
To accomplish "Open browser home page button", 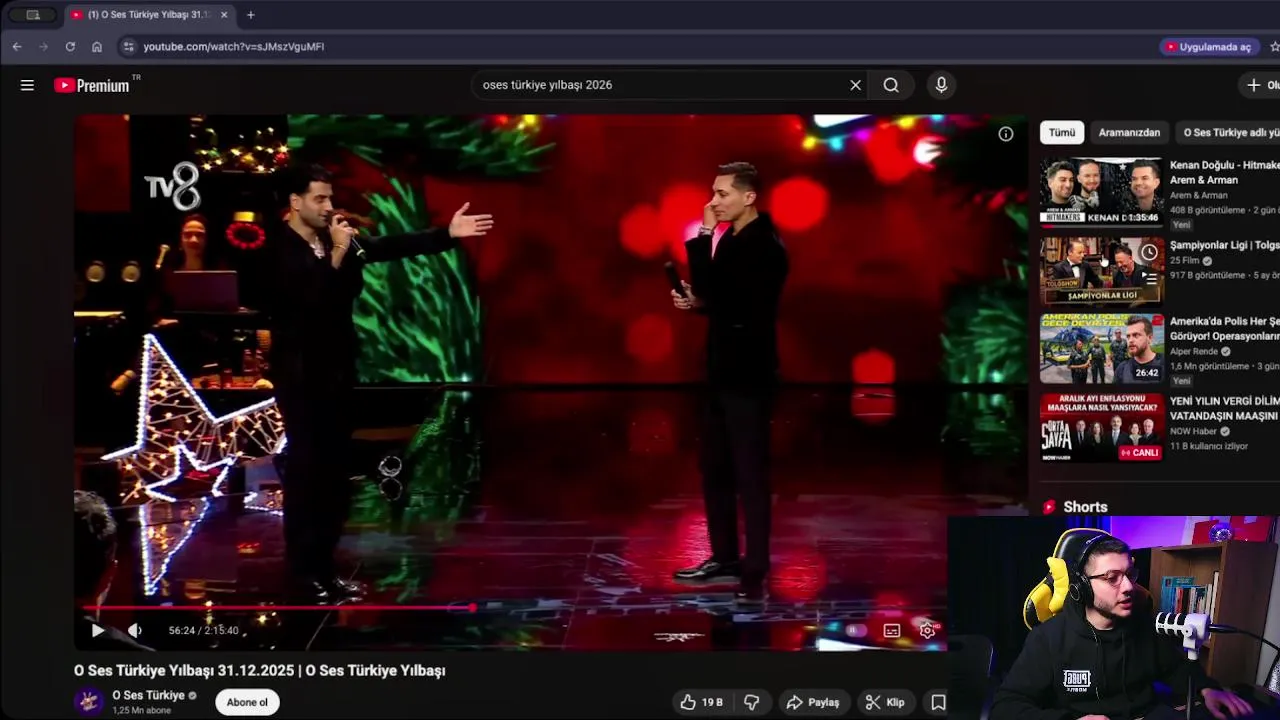I will tap(97, 46).
